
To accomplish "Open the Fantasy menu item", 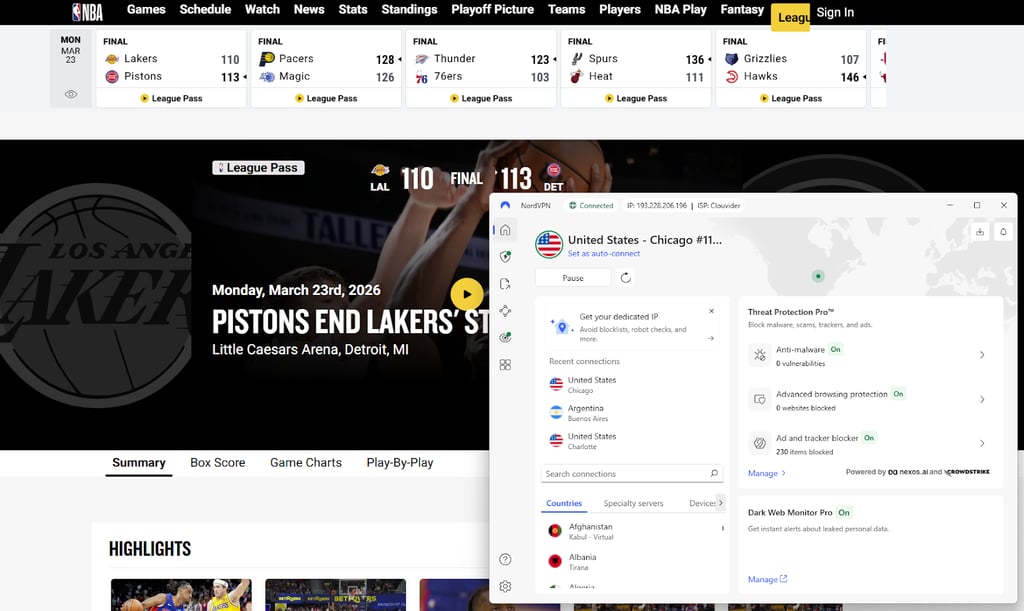I will (x=742, y=9).
